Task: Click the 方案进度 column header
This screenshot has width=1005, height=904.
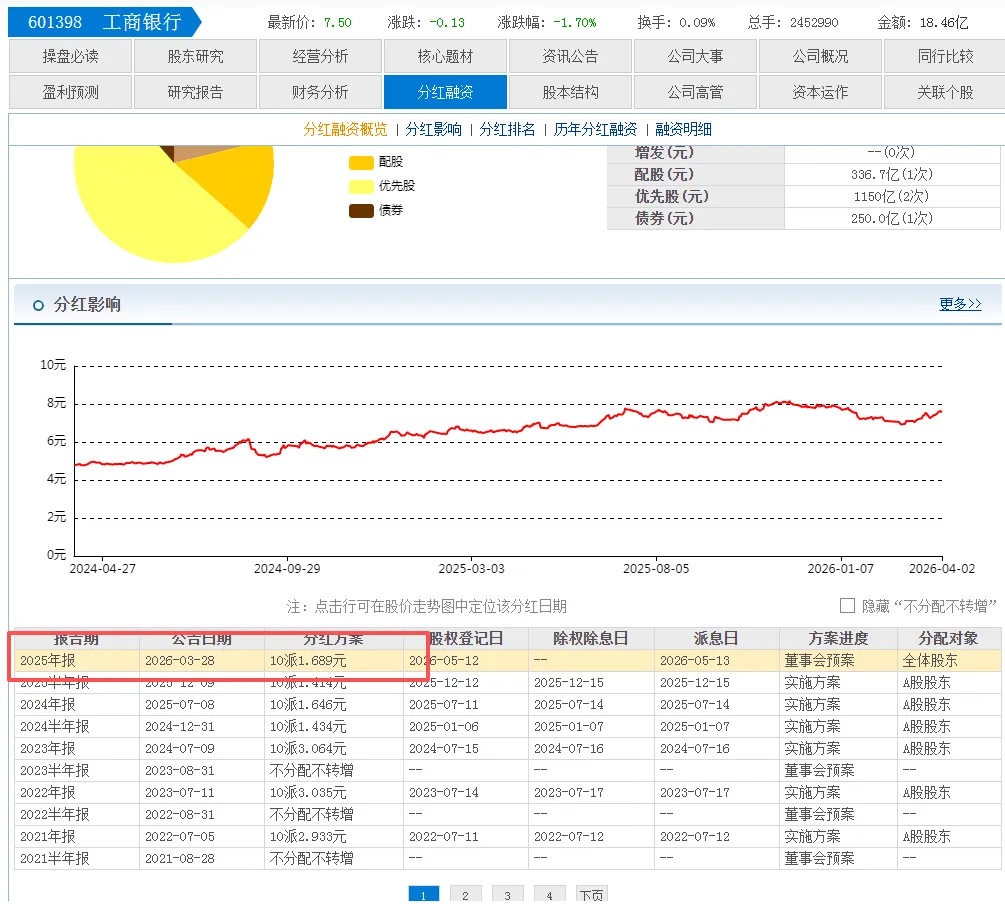Action: pos(838,639)
